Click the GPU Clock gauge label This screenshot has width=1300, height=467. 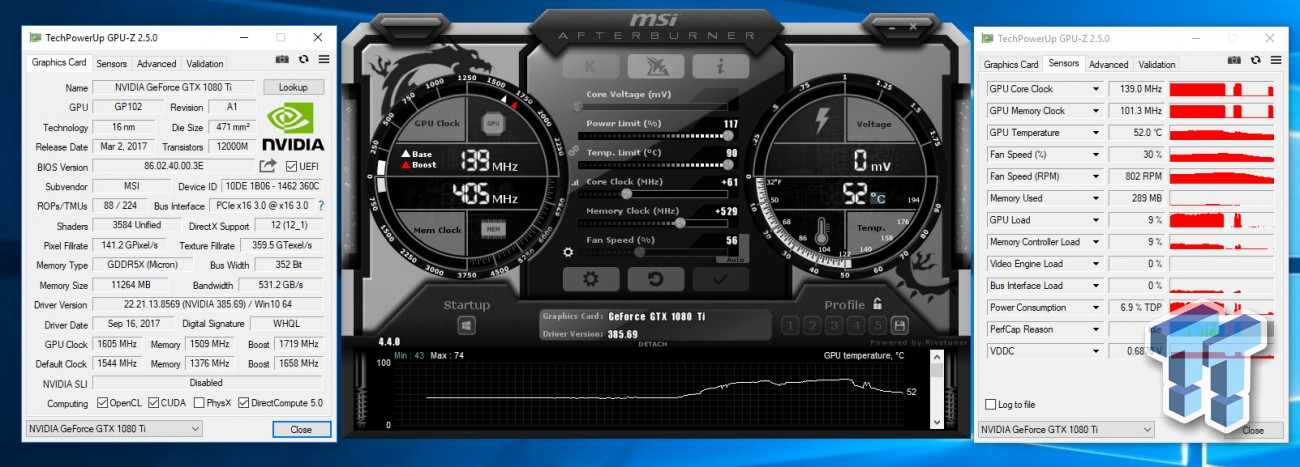436,124
